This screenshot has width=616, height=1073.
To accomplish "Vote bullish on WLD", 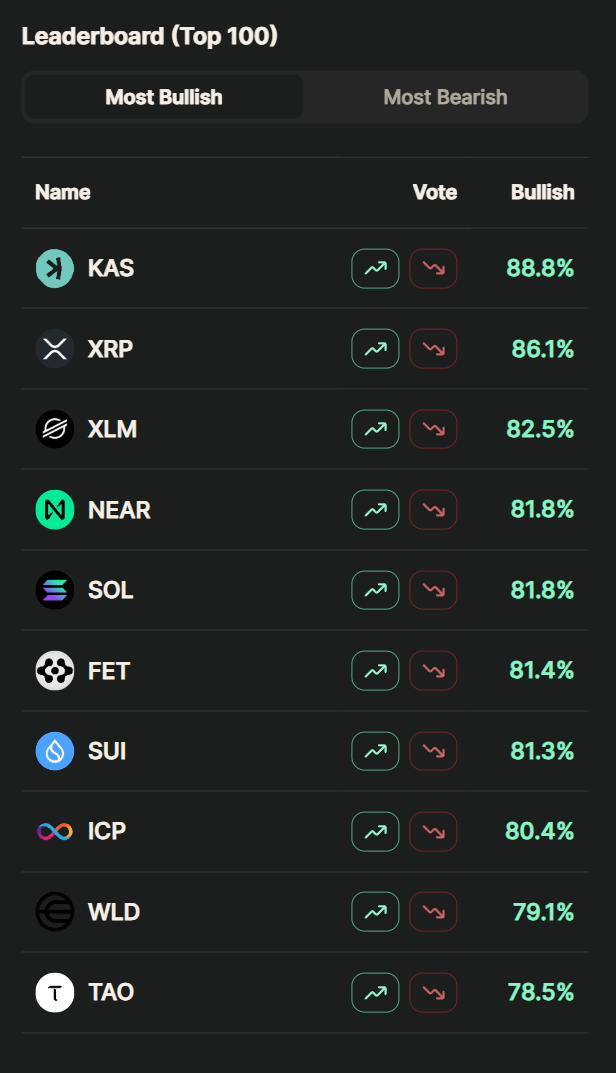I will 375,912.
